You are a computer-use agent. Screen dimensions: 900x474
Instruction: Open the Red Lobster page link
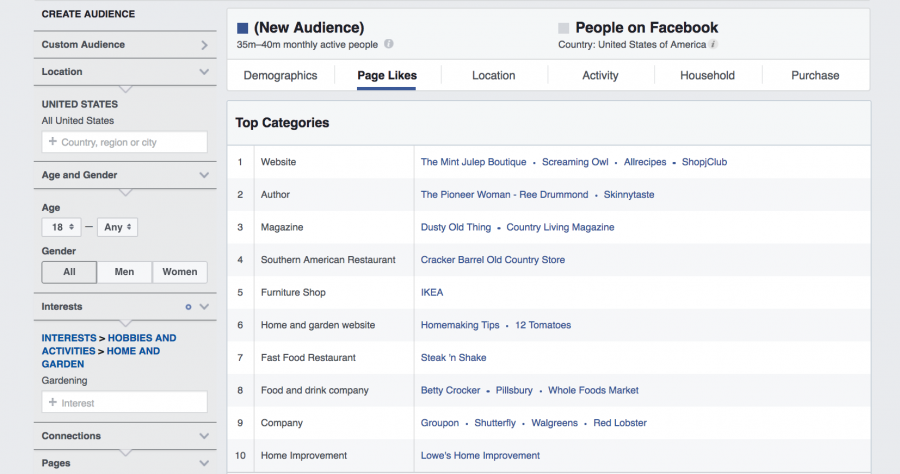(x=620, y=423)
